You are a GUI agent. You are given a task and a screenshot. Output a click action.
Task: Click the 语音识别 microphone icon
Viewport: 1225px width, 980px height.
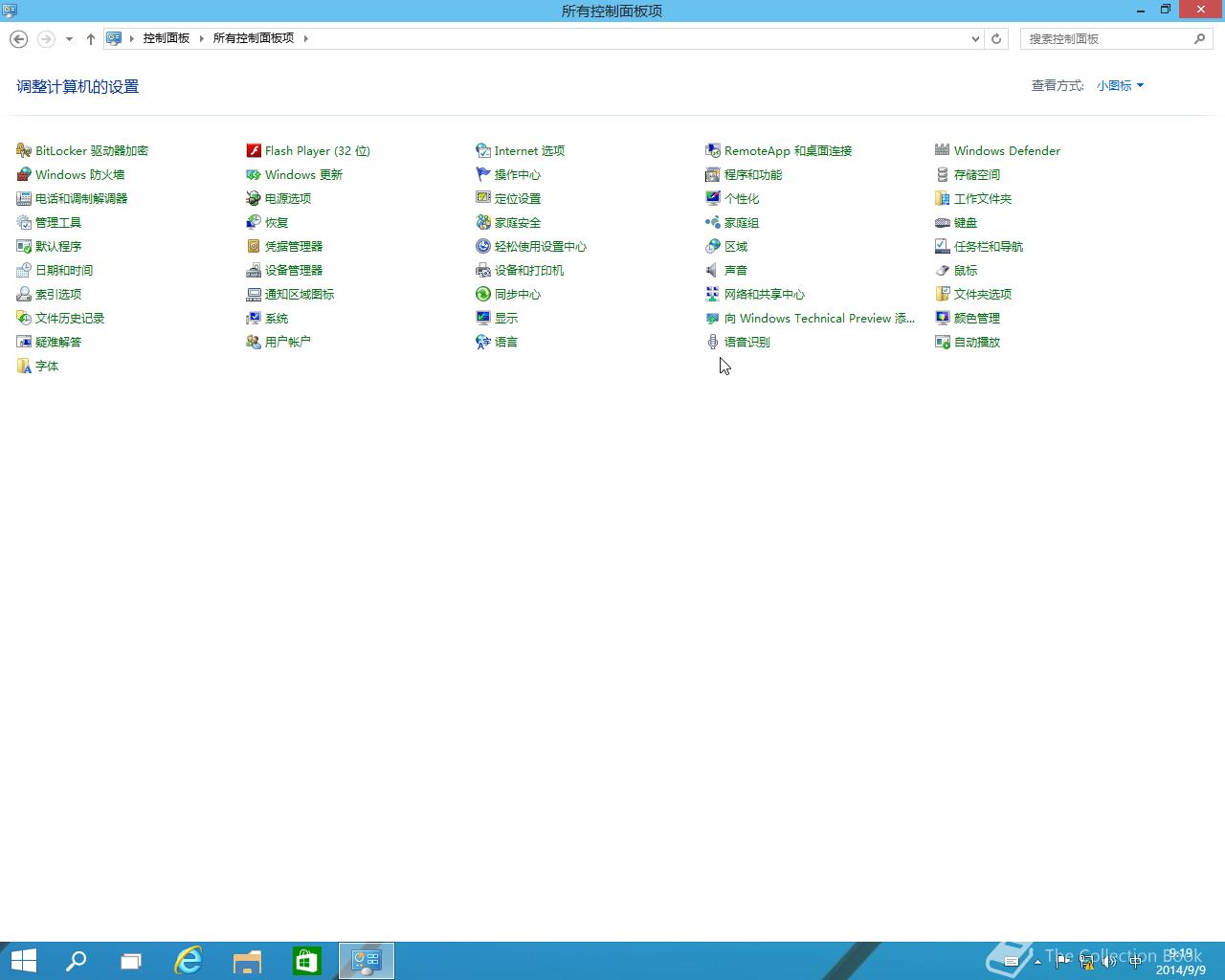point(713,342)
